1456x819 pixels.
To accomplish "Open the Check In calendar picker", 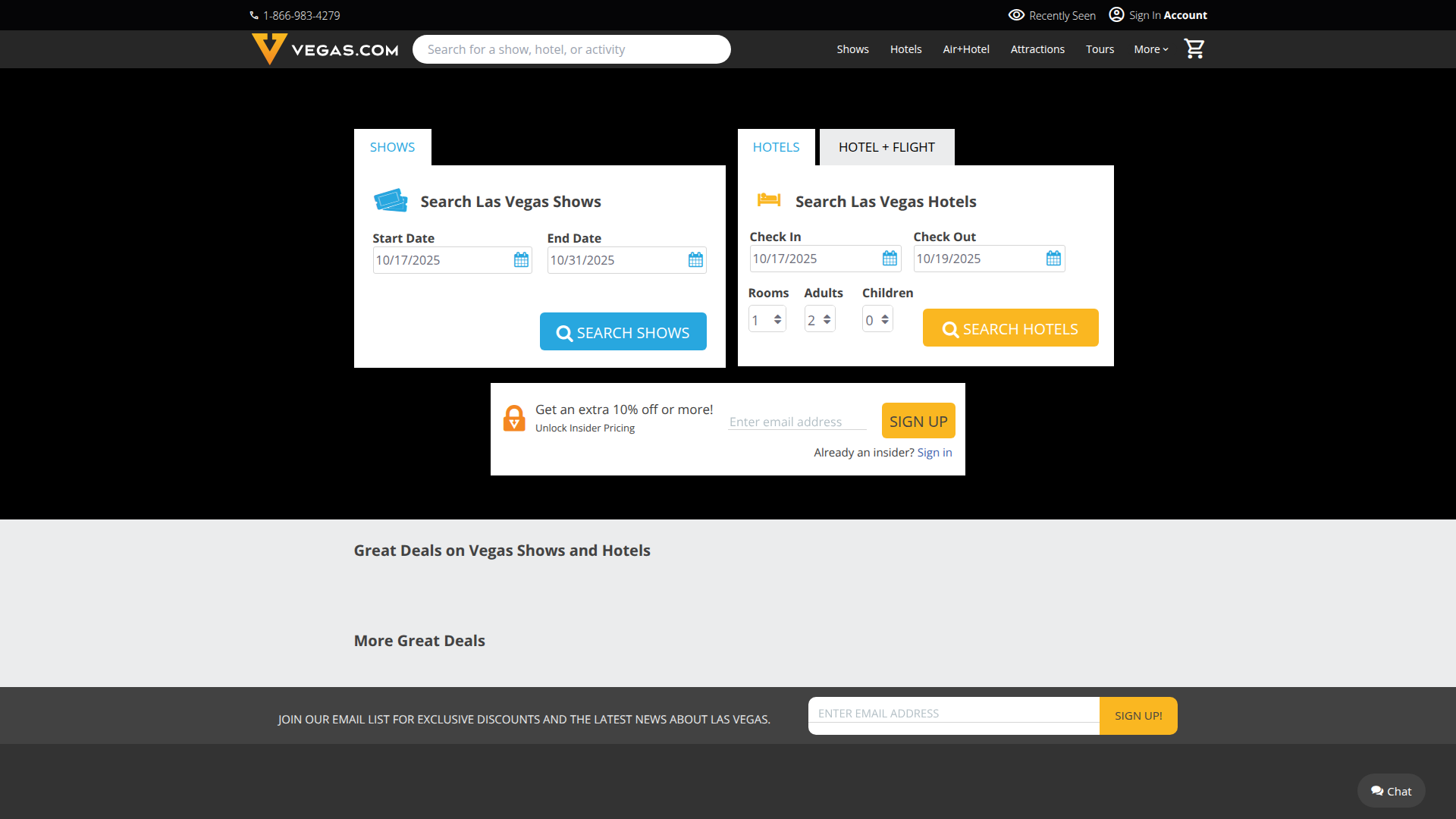I will 890,259.
